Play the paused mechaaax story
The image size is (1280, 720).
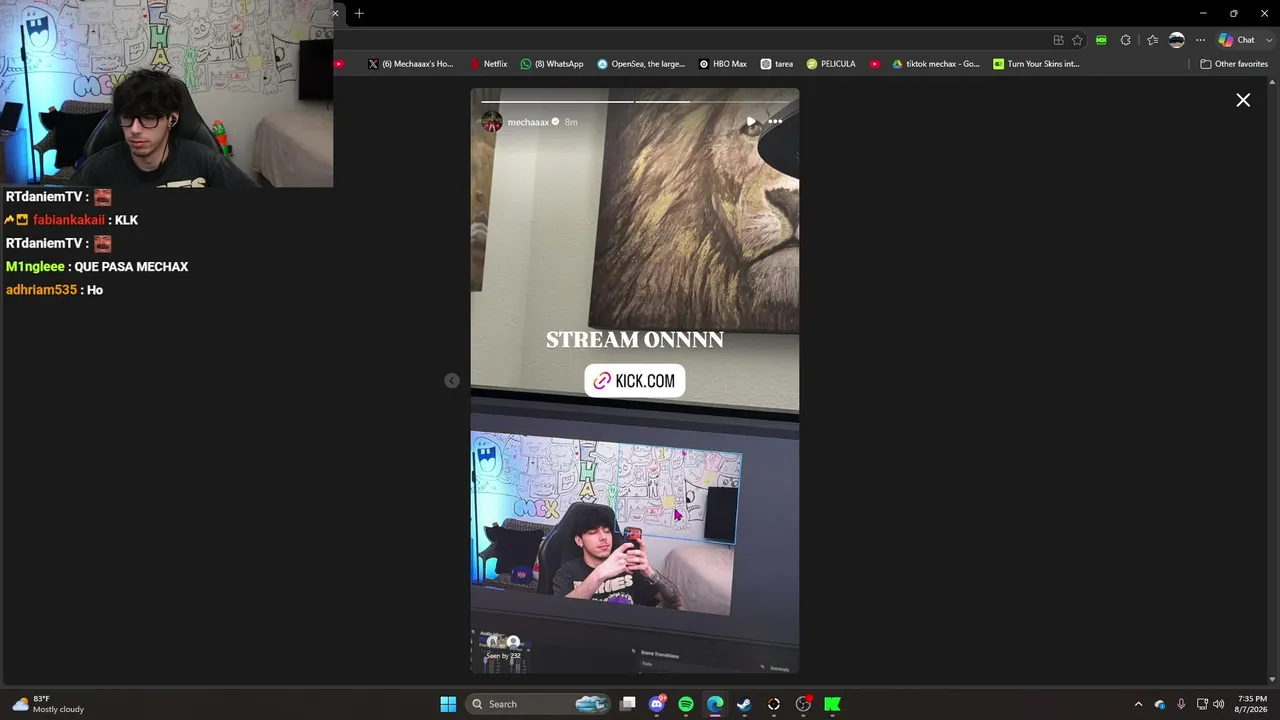pyautogui.click(x=751, y=122)
